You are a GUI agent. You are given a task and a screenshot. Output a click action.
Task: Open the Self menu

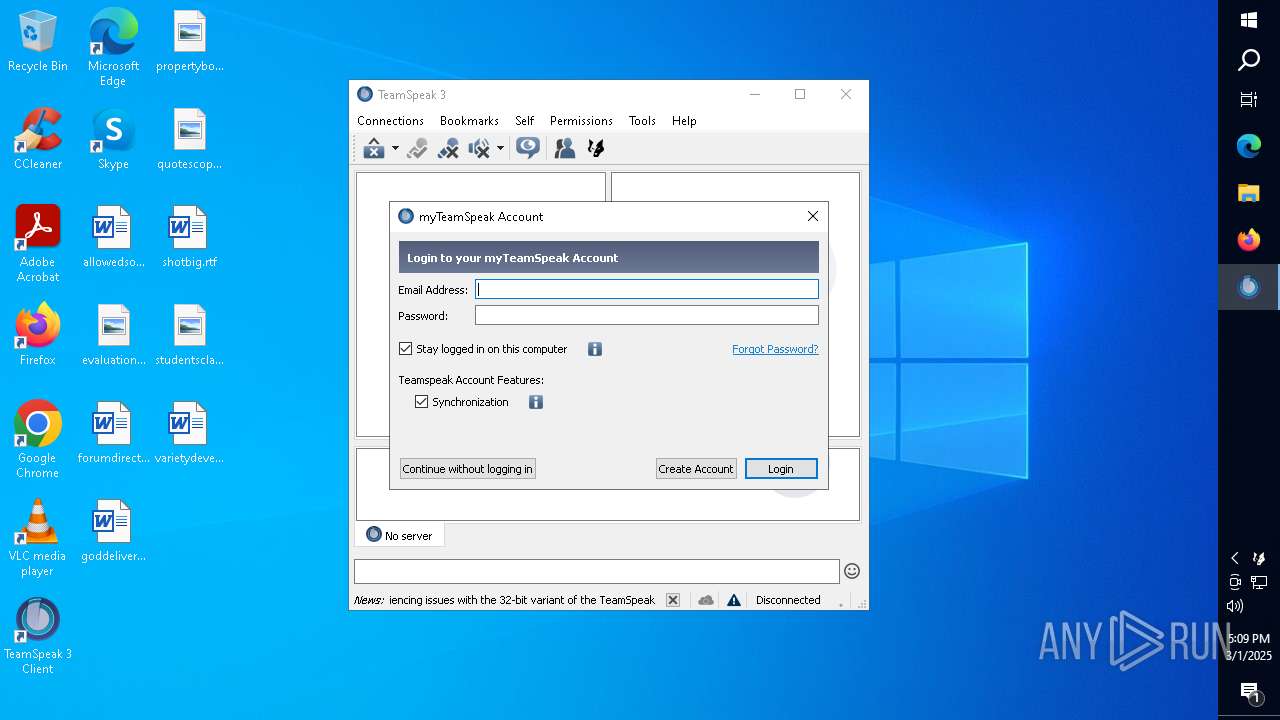click(x=524, y=120)
